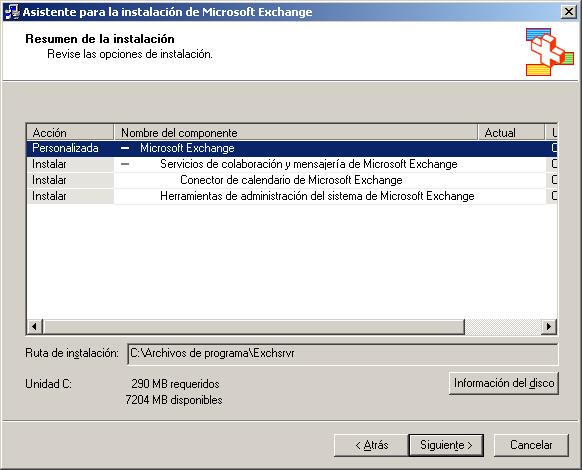Click the Acción column header
Screen dimensions: 582x470
(x=70, y=132)
